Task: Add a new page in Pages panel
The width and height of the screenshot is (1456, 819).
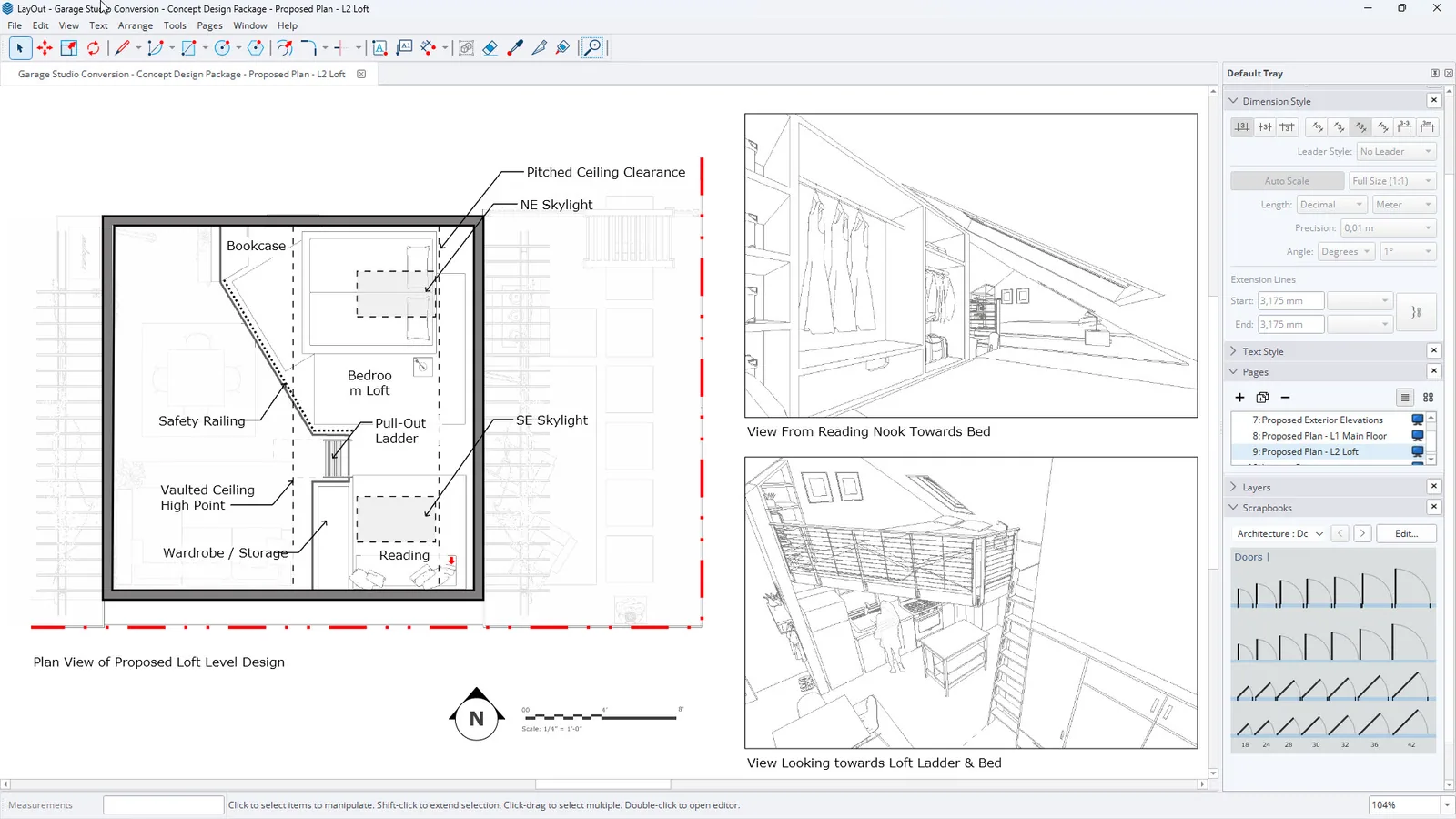Action: click(x=1239, y=398)
